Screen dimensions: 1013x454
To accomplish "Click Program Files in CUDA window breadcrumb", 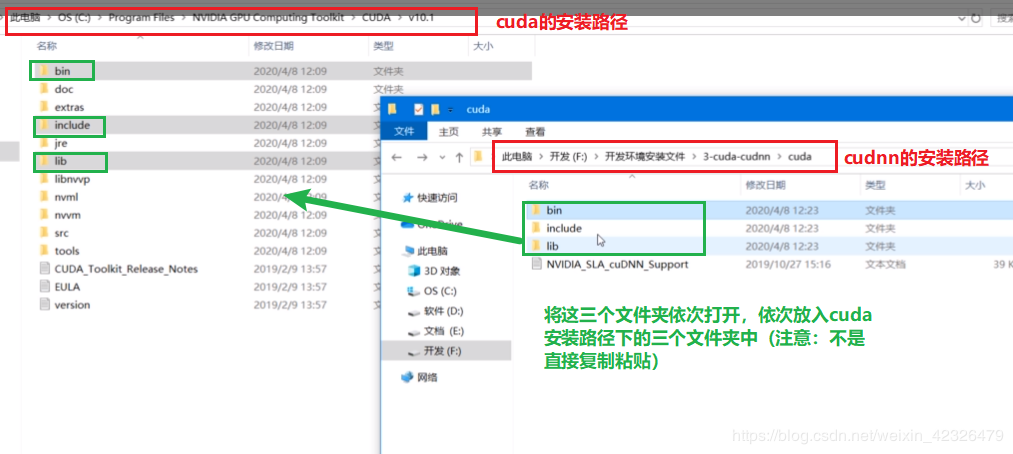I will click(141, 17).
